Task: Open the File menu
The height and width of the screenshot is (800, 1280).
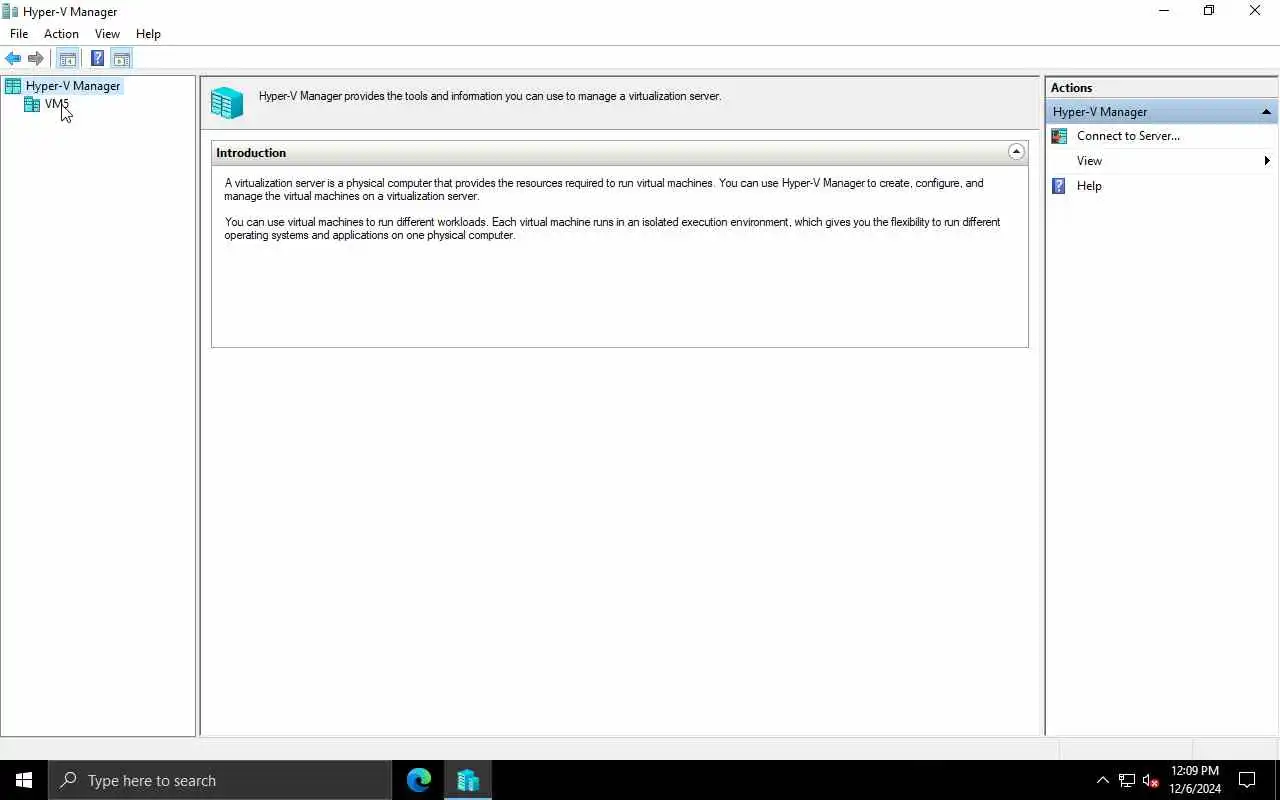Action: (x=19, y=34)
